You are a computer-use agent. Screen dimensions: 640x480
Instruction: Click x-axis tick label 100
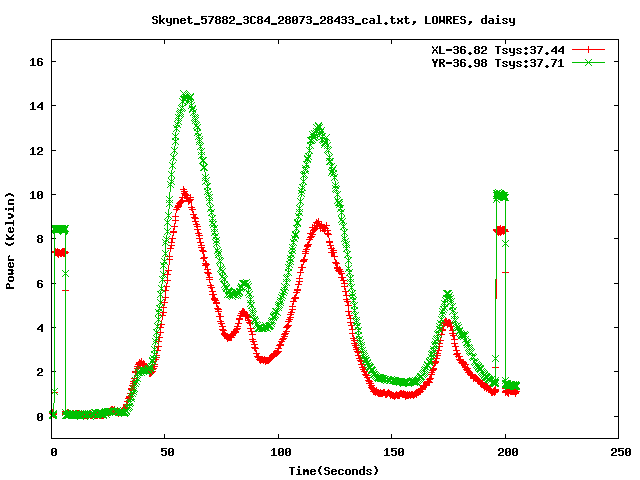click(x=281, y=452)
